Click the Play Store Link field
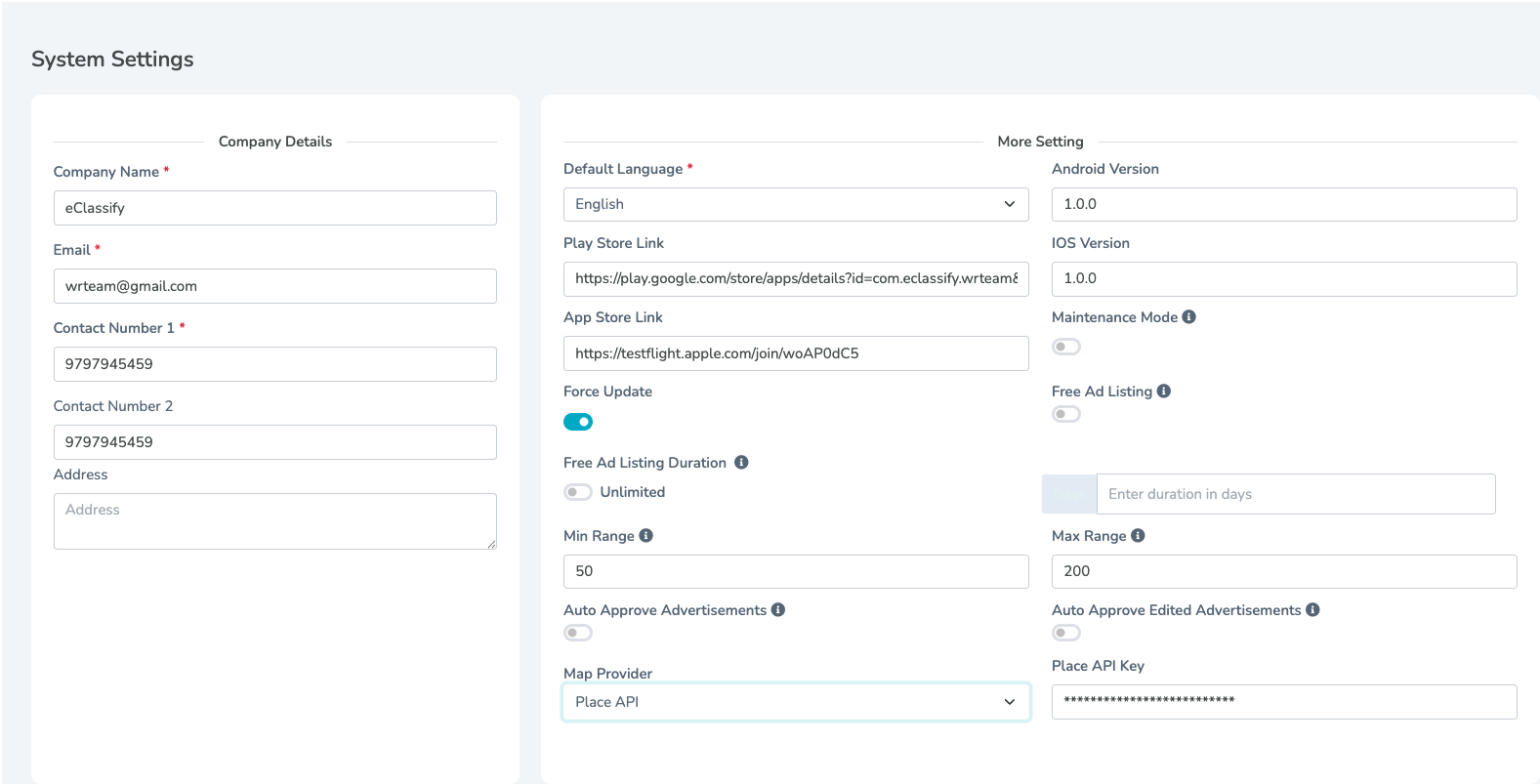 [795, 279]
